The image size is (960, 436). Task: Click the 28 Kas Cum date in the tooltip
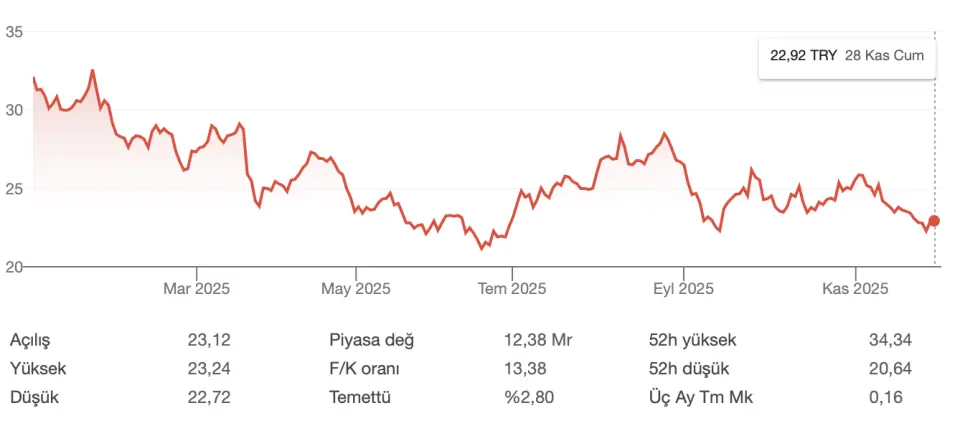[883, 56]
